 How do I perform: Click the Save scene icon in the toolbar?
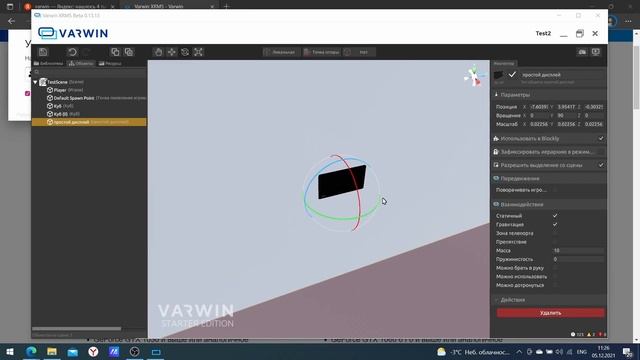click(43, 52)
